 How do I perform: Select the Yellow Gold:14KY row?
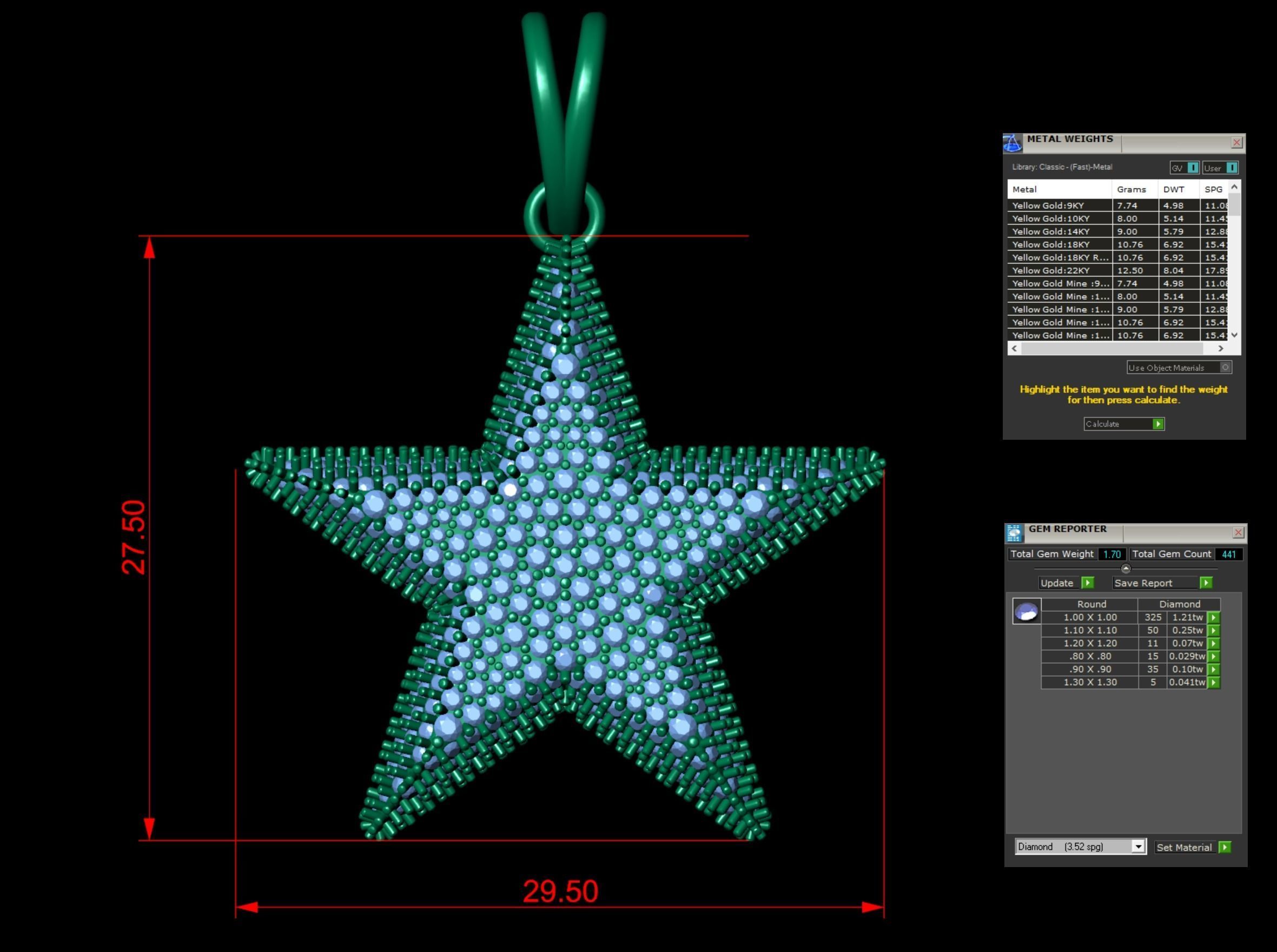pos(1118,231)
